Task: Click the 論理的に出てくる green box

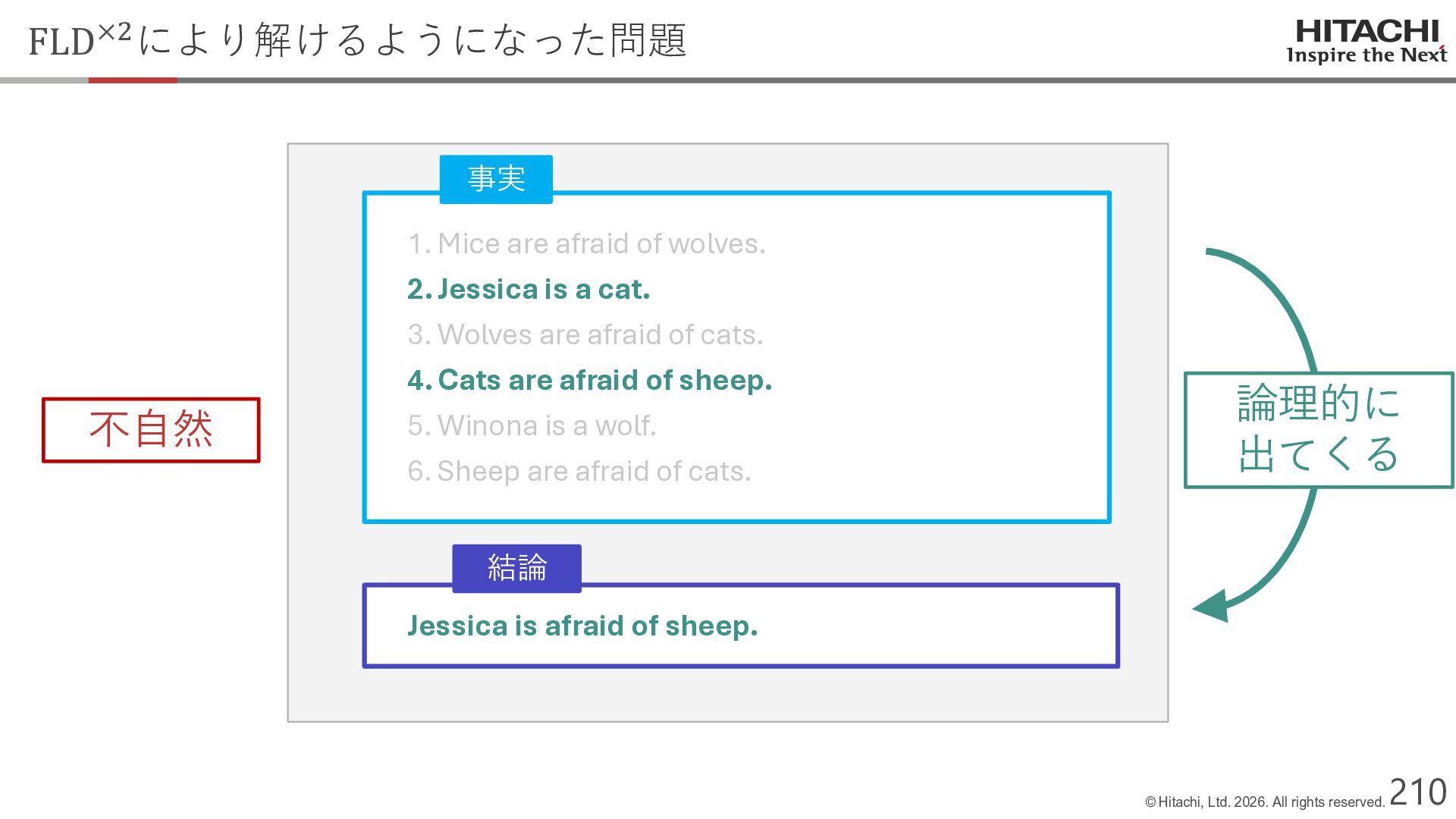Action: click(1318, 429)
